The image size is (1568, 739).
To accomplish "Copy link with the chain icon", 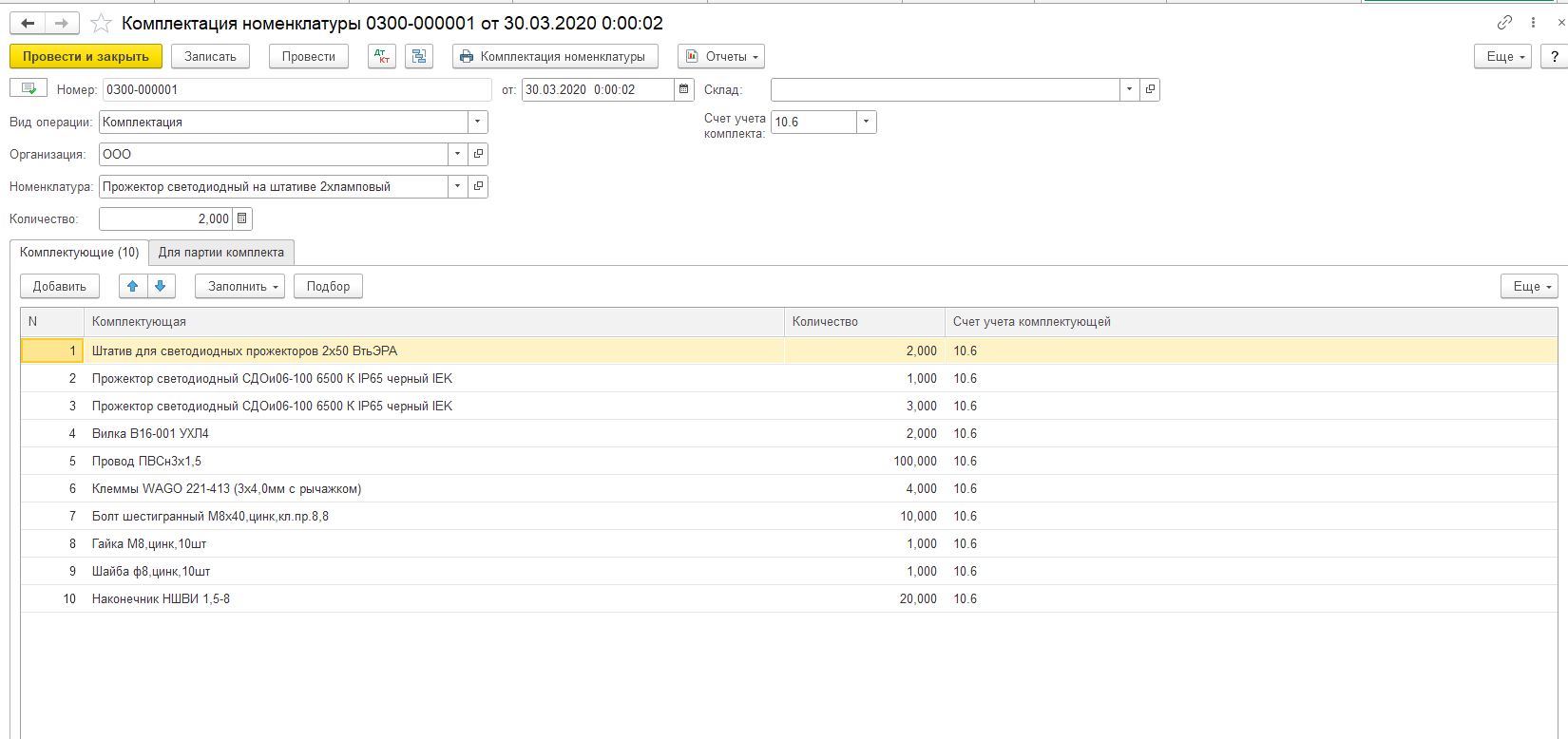I will point(1504,22).
